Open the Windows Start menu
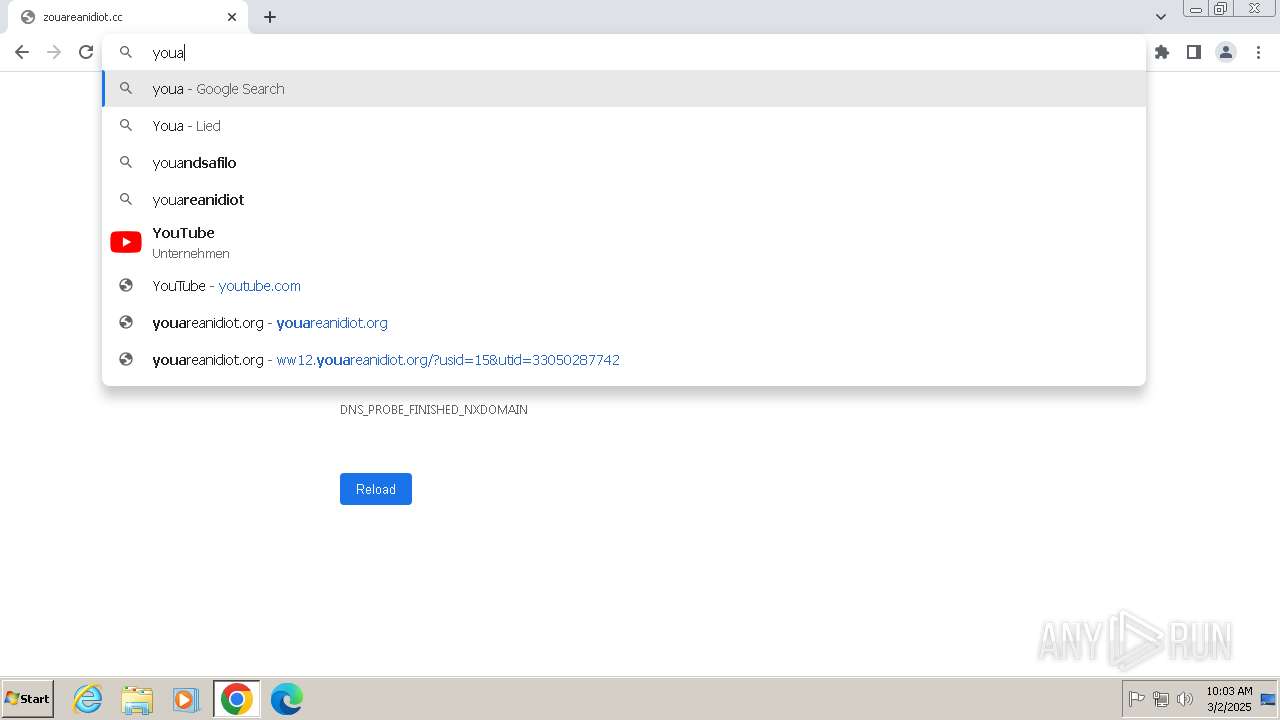Viewport: 1280px width, 720px height. tap(28, 699)
